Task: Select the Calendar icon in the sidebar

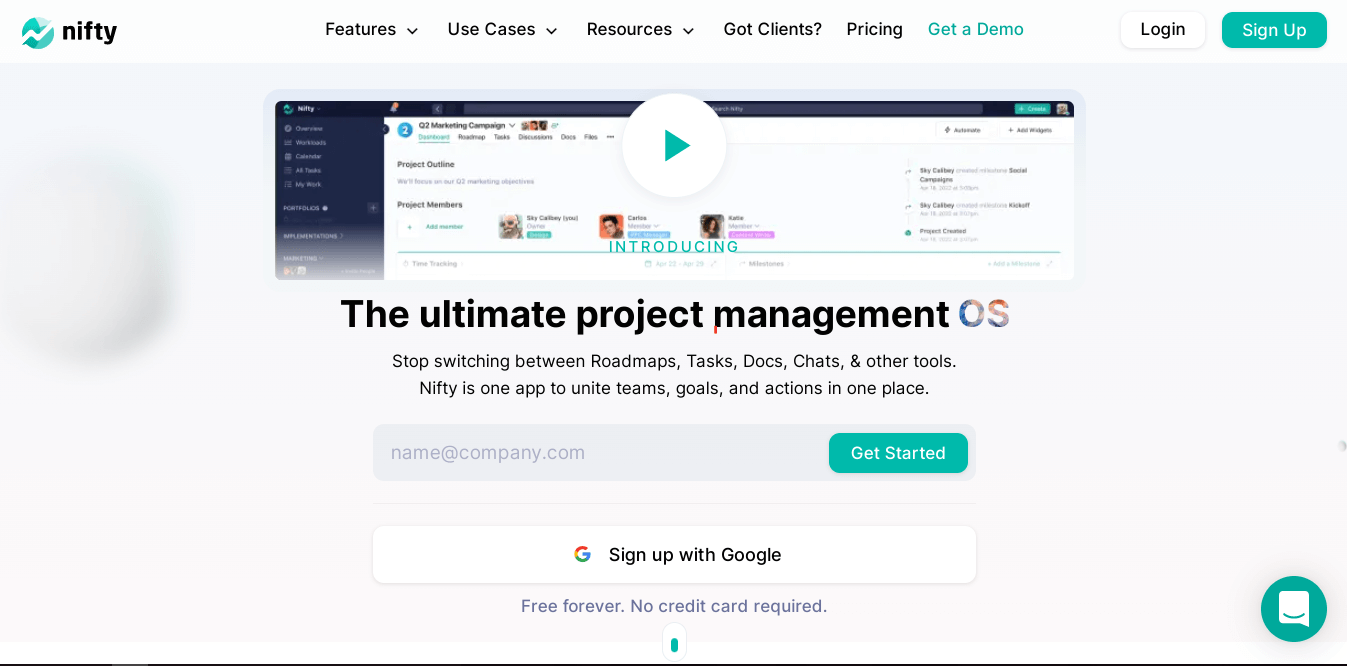Action: (x=288, y=157)
